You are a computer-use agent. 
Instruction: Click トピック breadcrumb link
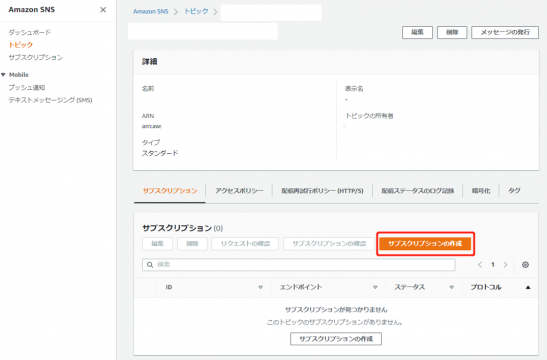click(x=196, y=12)
